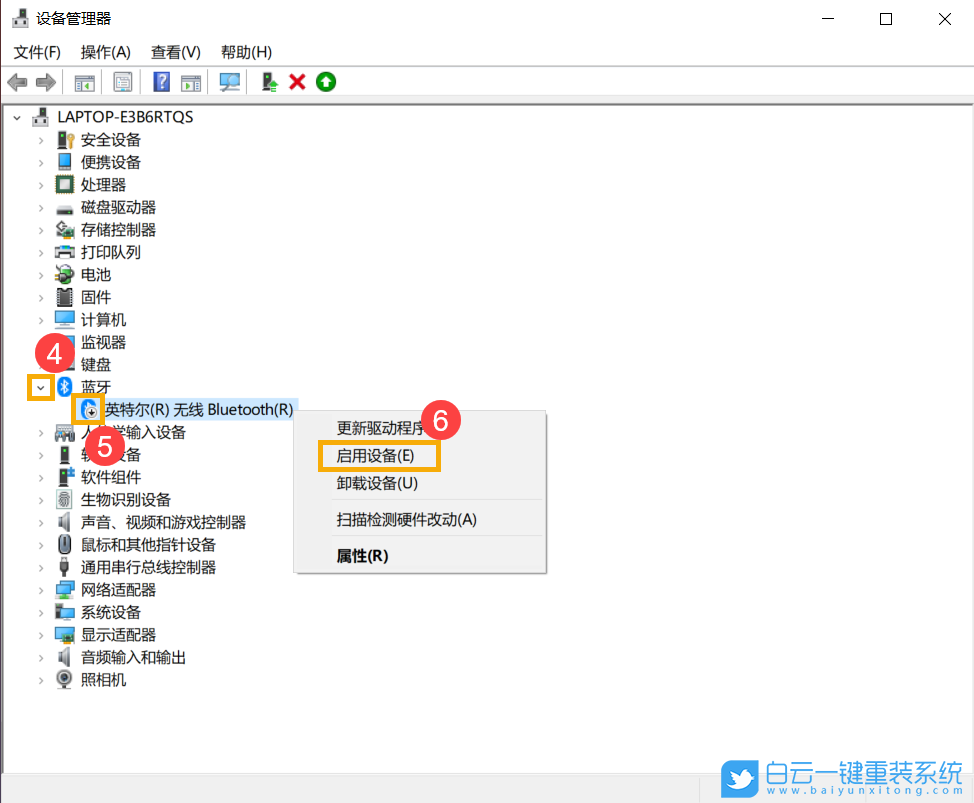Click the Forward navigation arrow

tap(46, 81)
